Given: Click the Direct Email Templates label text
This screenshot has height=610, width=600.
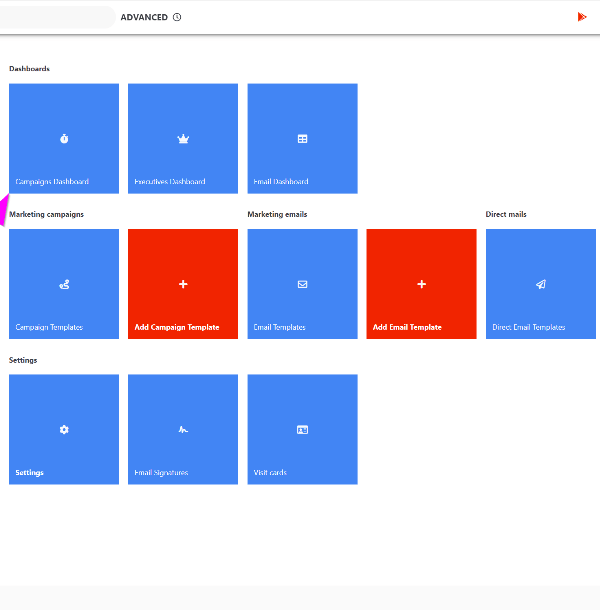Looking at the screenshot, I should tap(529, 327).
